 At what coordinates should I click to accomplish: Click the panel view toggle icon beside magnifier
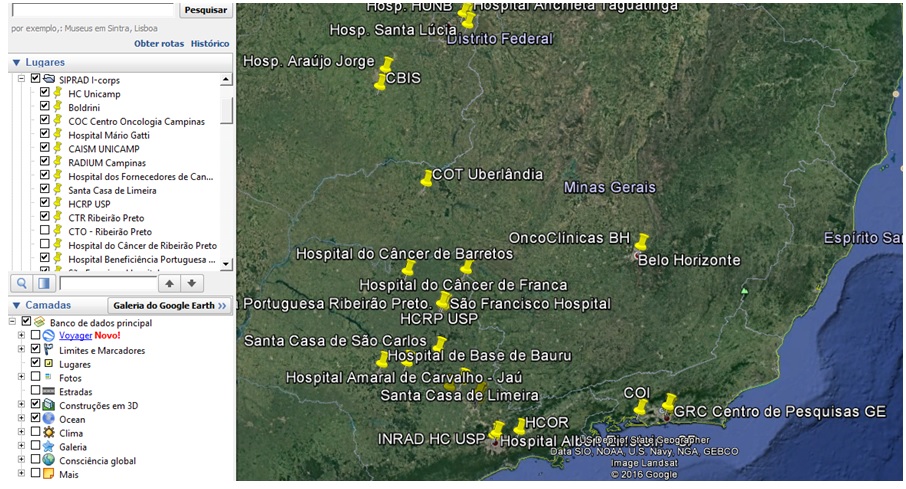pyautogui.click(x=44, y=283)
